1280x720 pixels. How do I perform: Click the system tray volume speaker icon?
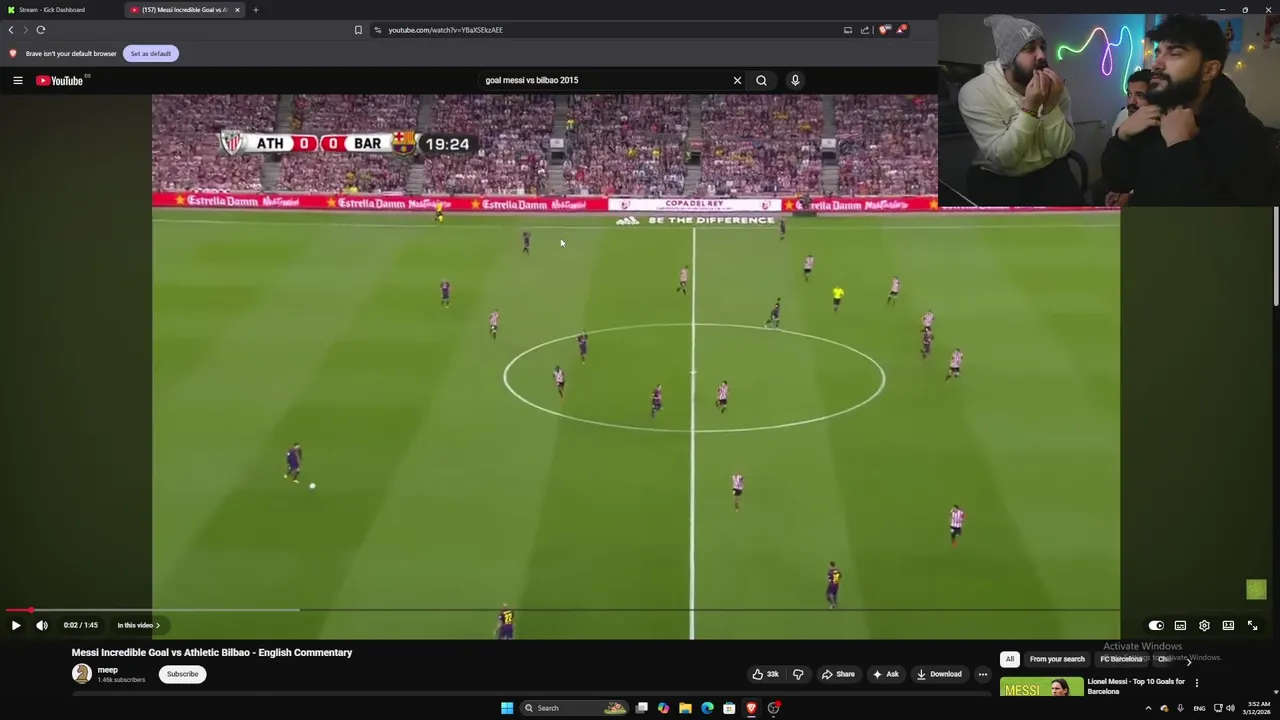pos(1230,708)
